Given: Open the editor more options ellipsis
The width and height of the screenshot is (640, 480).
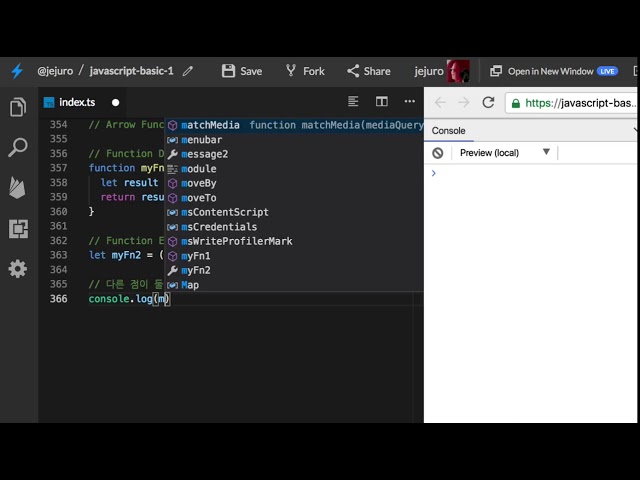Looking at the screenshot, I should [x=409, y=102].
